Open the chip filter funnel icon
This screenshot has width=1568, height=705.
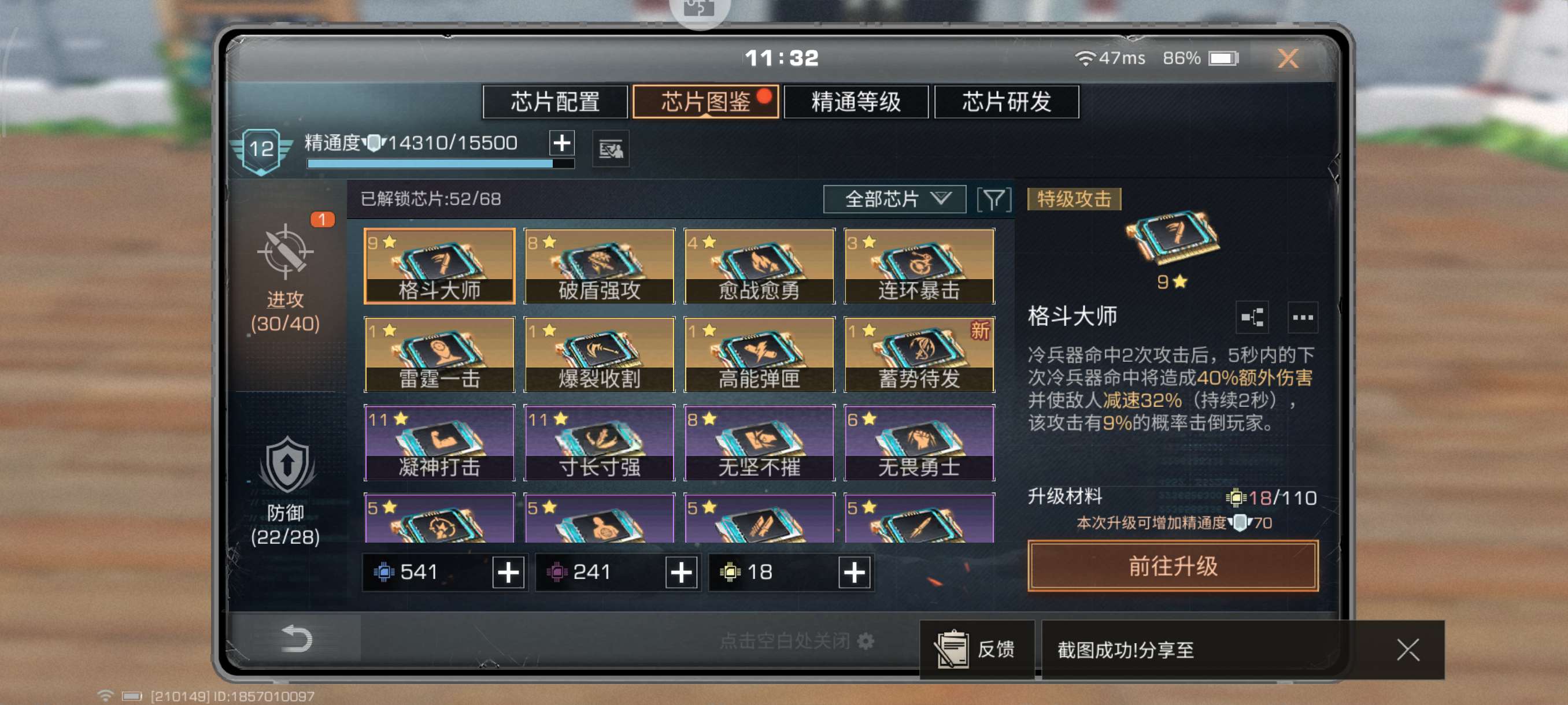coord(993,199)
